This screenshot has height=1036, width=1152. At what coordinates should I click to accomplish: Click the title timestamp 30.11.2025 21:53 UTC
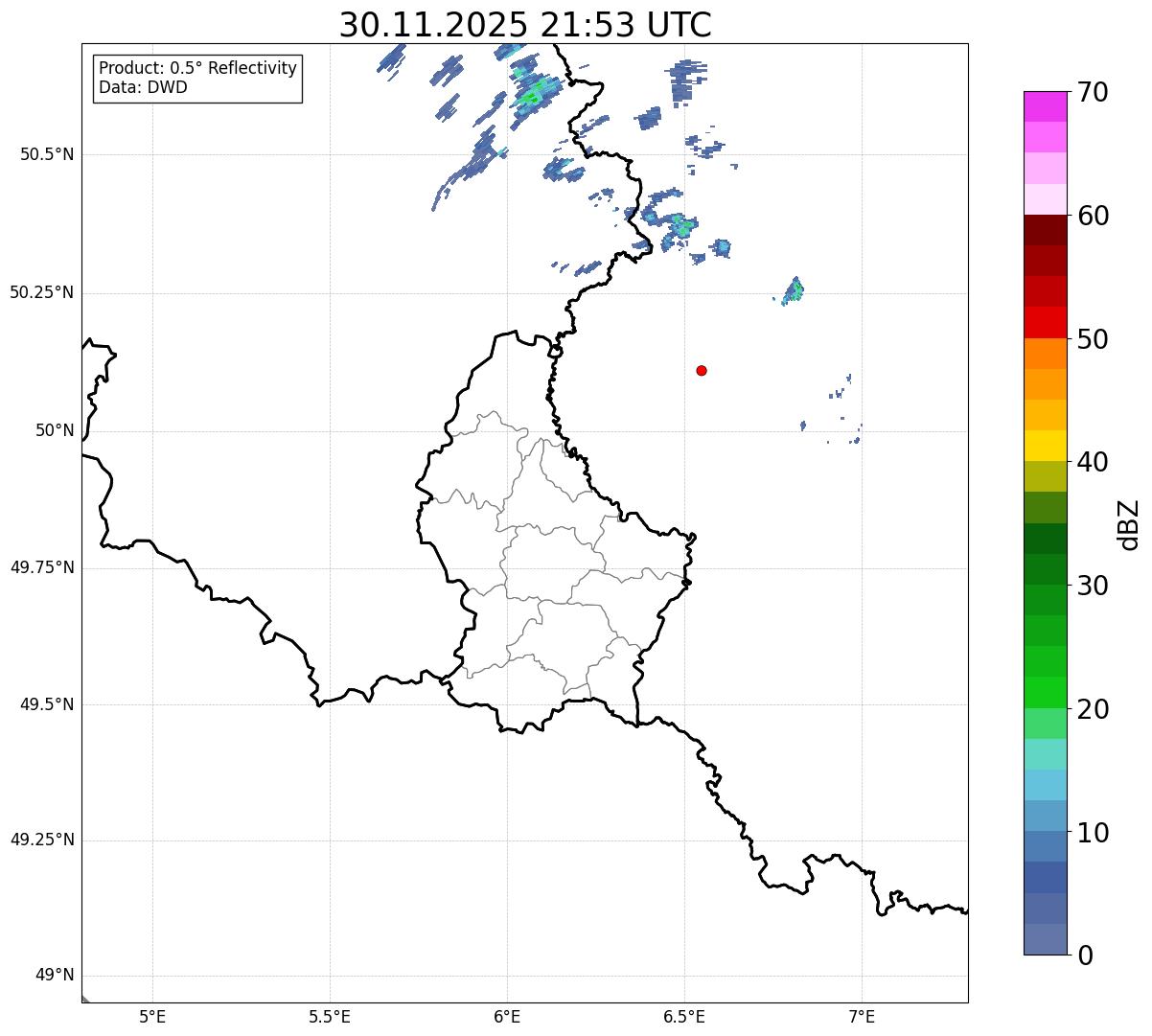tap(525, 25)
